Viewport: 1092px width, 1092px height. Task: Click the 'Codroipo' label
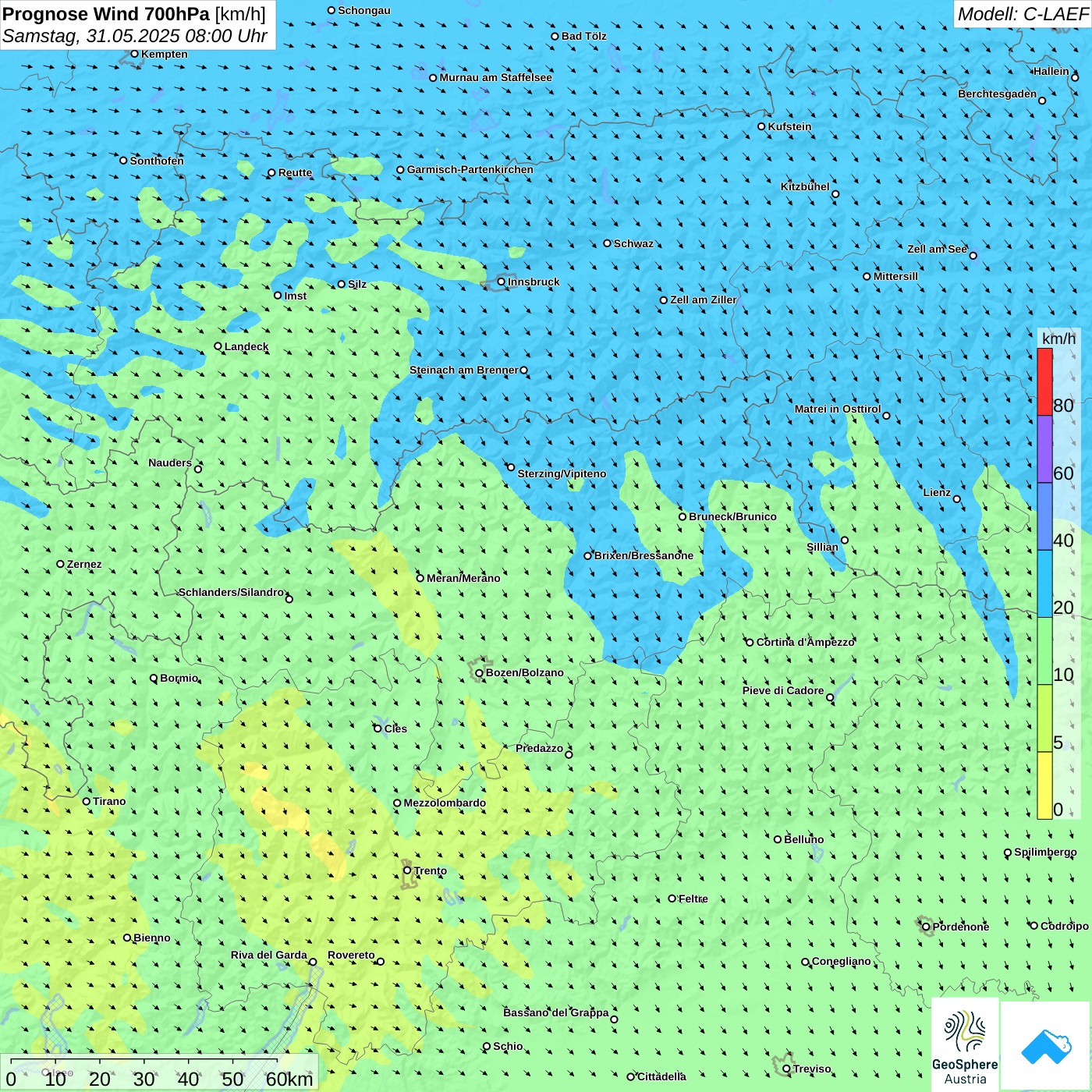pos(1065,926)
